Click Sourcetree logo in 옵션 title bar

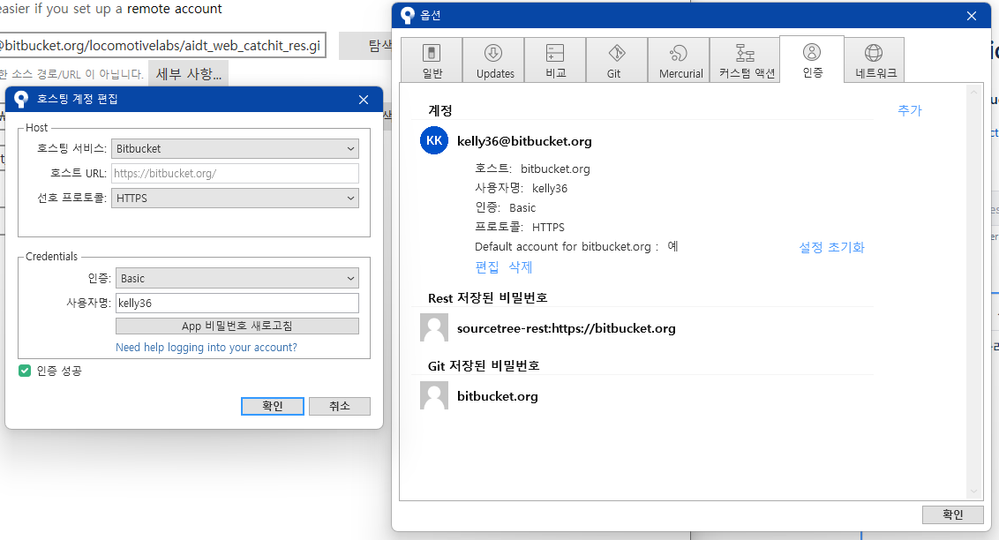tap(407, 15)
